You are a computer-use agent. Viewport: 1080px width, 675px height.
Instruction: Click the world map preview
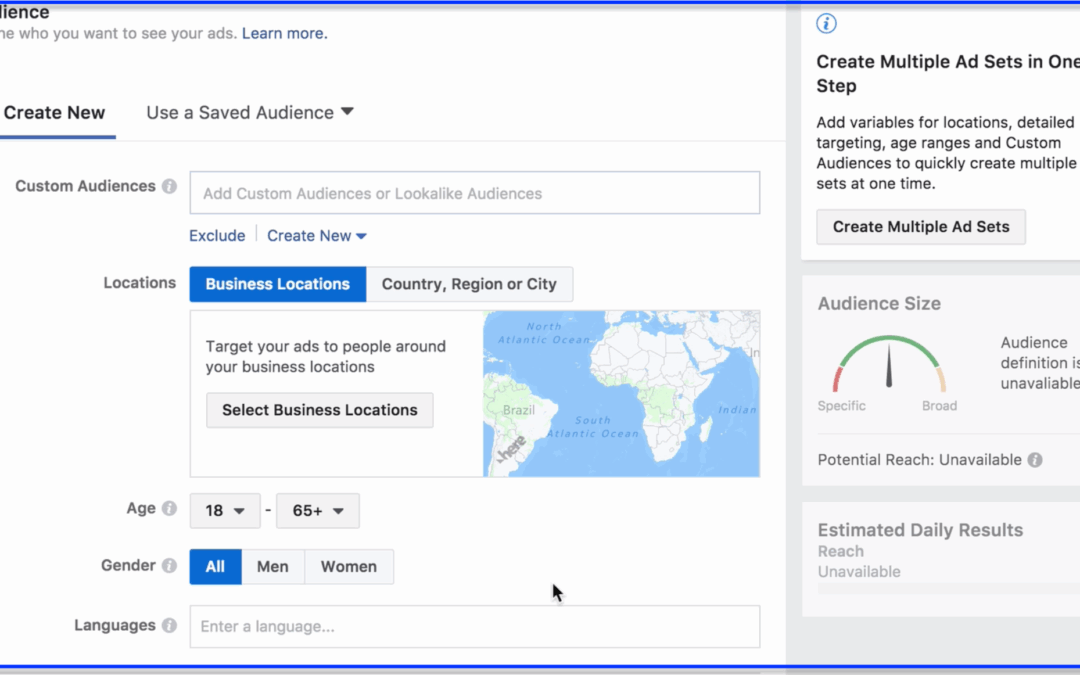pos(621,393)
